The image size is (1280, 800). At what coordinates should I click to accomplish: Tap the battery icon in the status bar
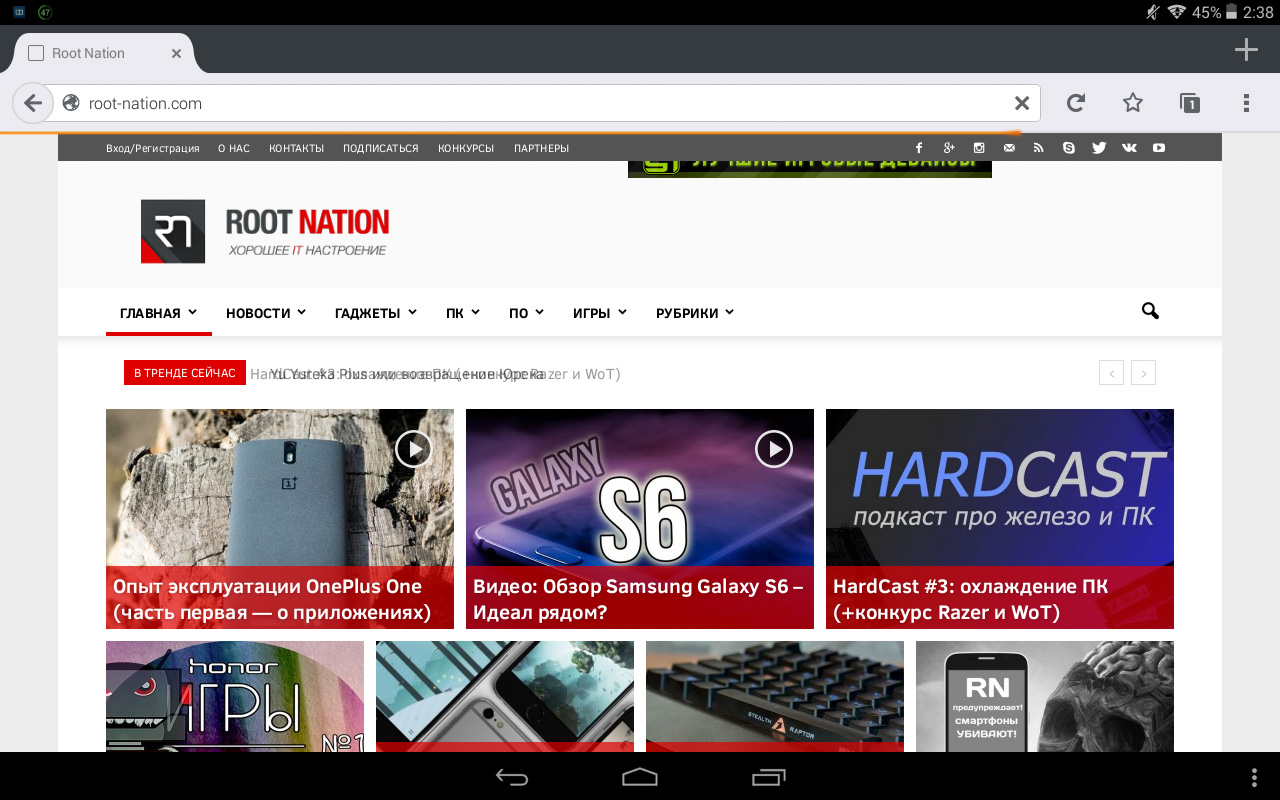click(1231, 12)
